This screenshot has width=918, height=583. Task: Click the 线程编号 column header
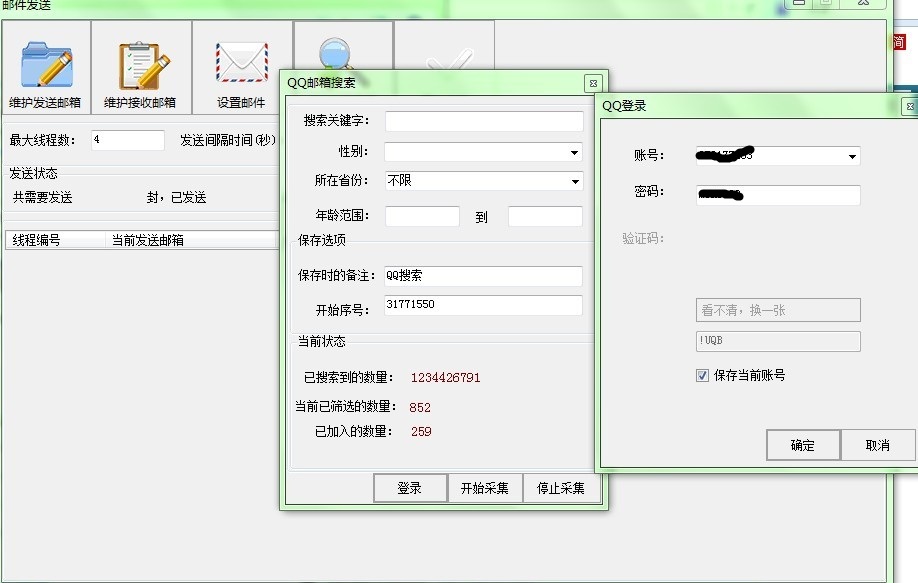coord(56,240)
